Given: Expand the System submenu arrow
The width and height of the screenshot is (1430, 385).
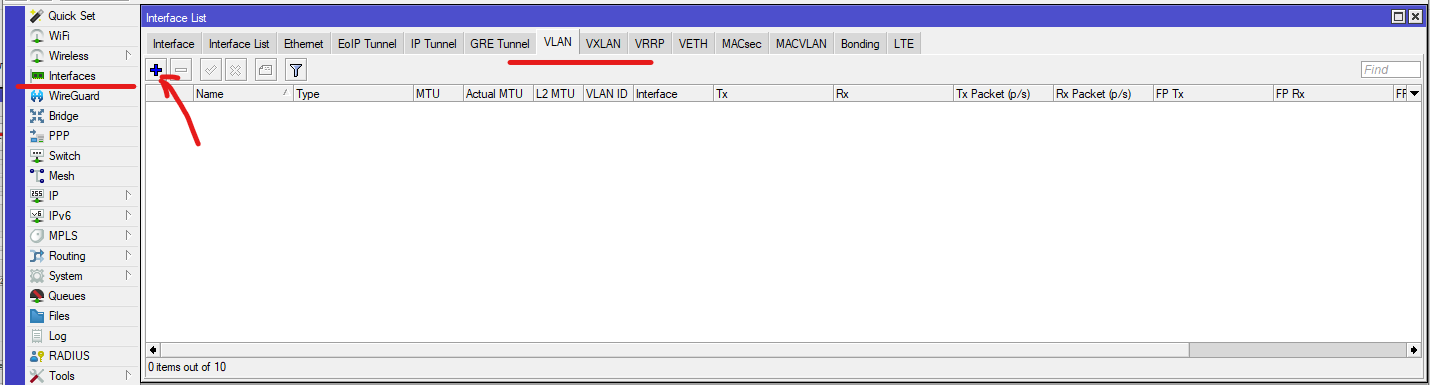Looking at the screenshot, I should coord(127,275).
